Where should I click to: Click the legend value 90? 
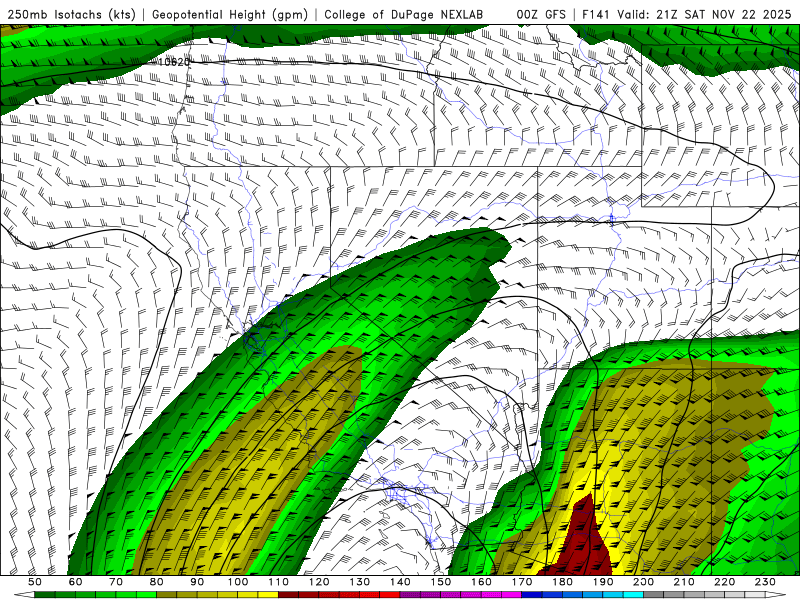(x=197, y=582)
